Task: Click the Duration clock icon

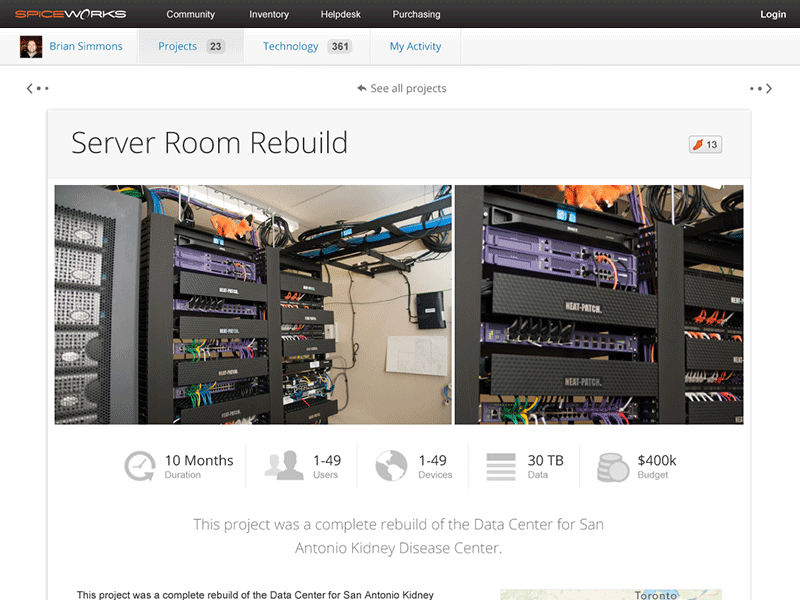Action: pyautogui.click(x=141, y=465)
